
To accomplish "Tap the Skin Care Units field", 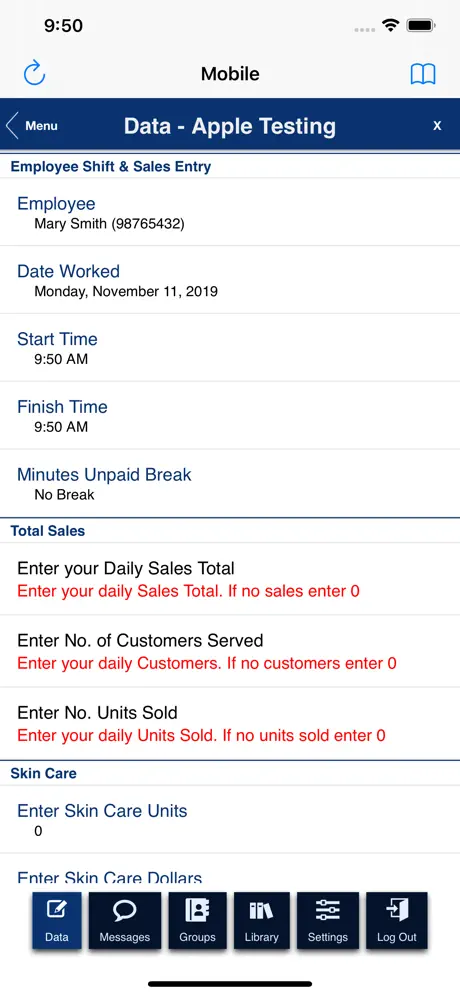I will tap(230, 819).
